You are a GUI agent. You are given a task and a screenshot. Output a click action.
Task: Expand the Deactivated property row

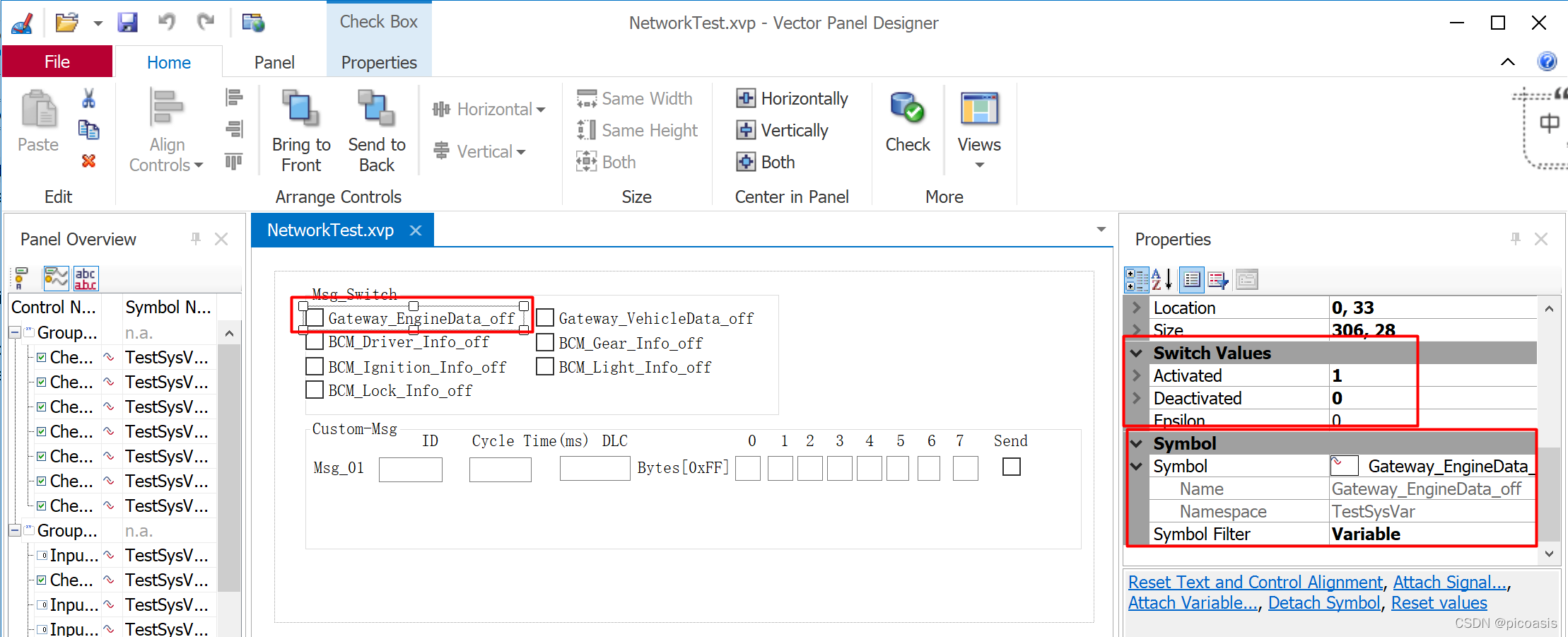click(1136, 398)
